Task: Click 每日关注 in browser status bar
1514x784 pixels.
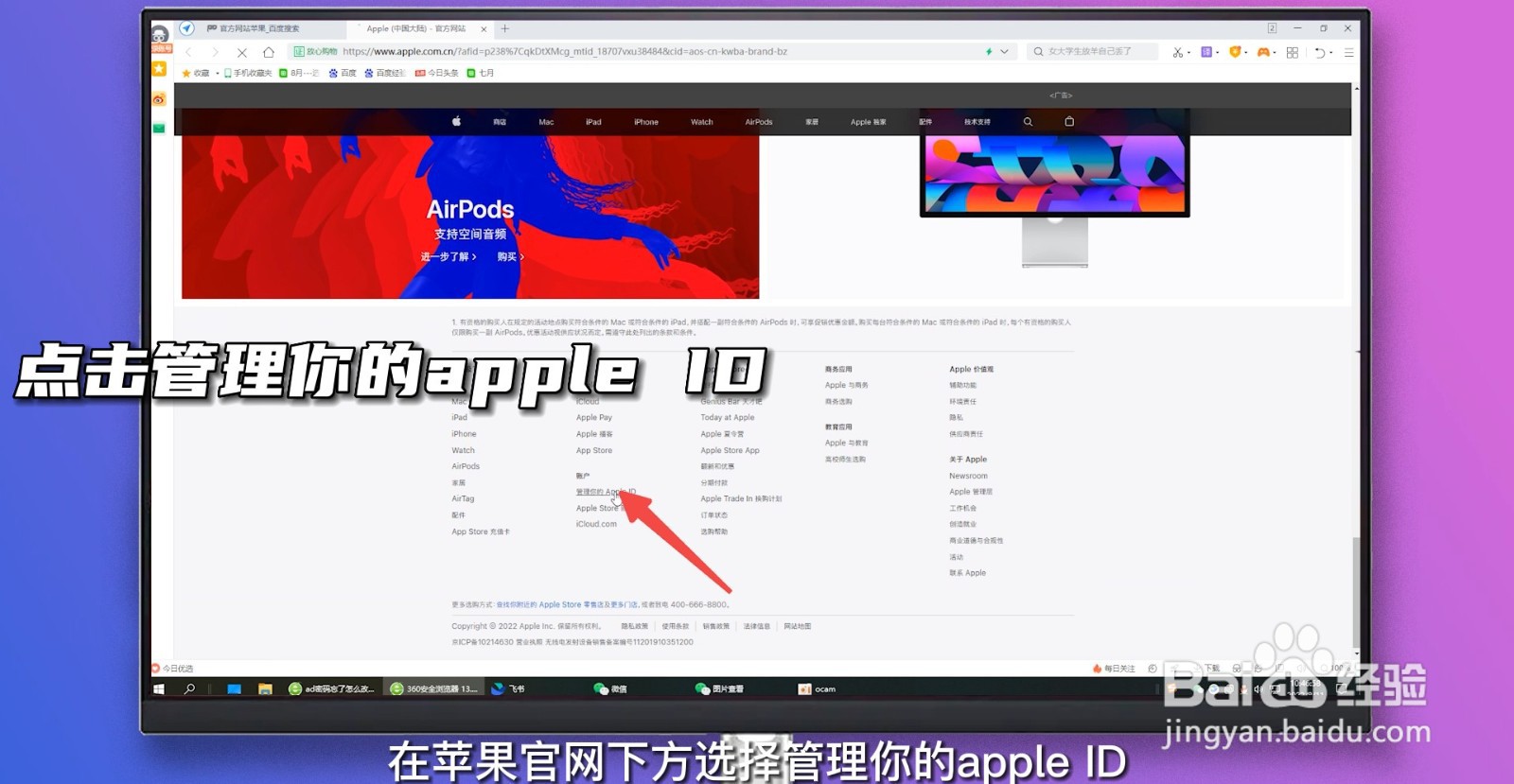Action: (x=1114, y=669)
